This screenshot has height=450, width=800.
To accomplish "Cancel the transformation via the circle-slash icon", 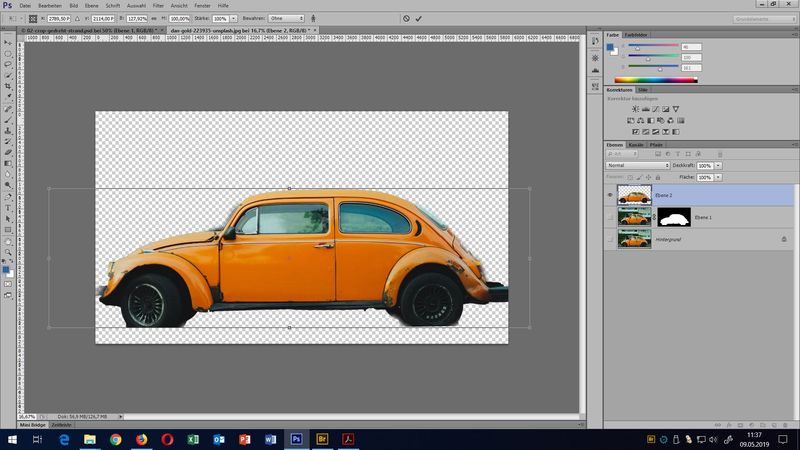I will [405, 18].
